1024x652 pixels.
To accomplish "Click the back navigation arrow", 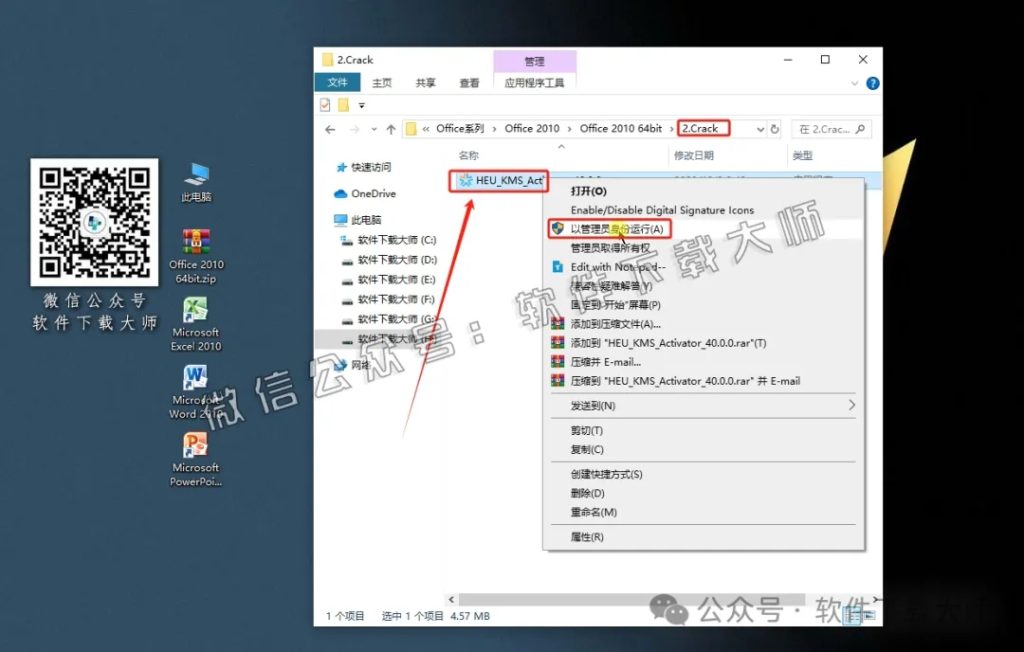I will point(328,128).
